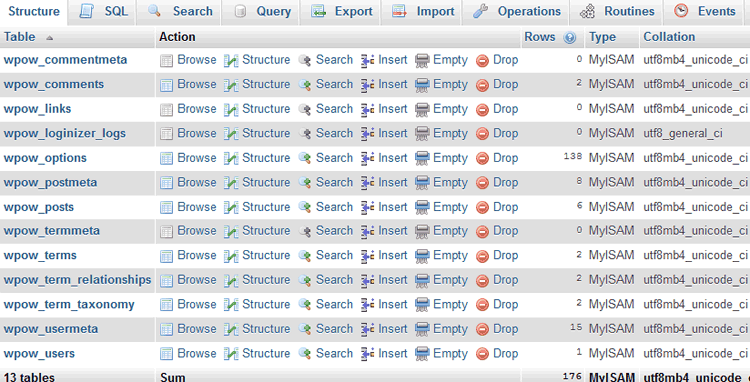Viewport: 750px width, 382px height.
Task: Open the wpow_posts table link
Action: [39, 207]
